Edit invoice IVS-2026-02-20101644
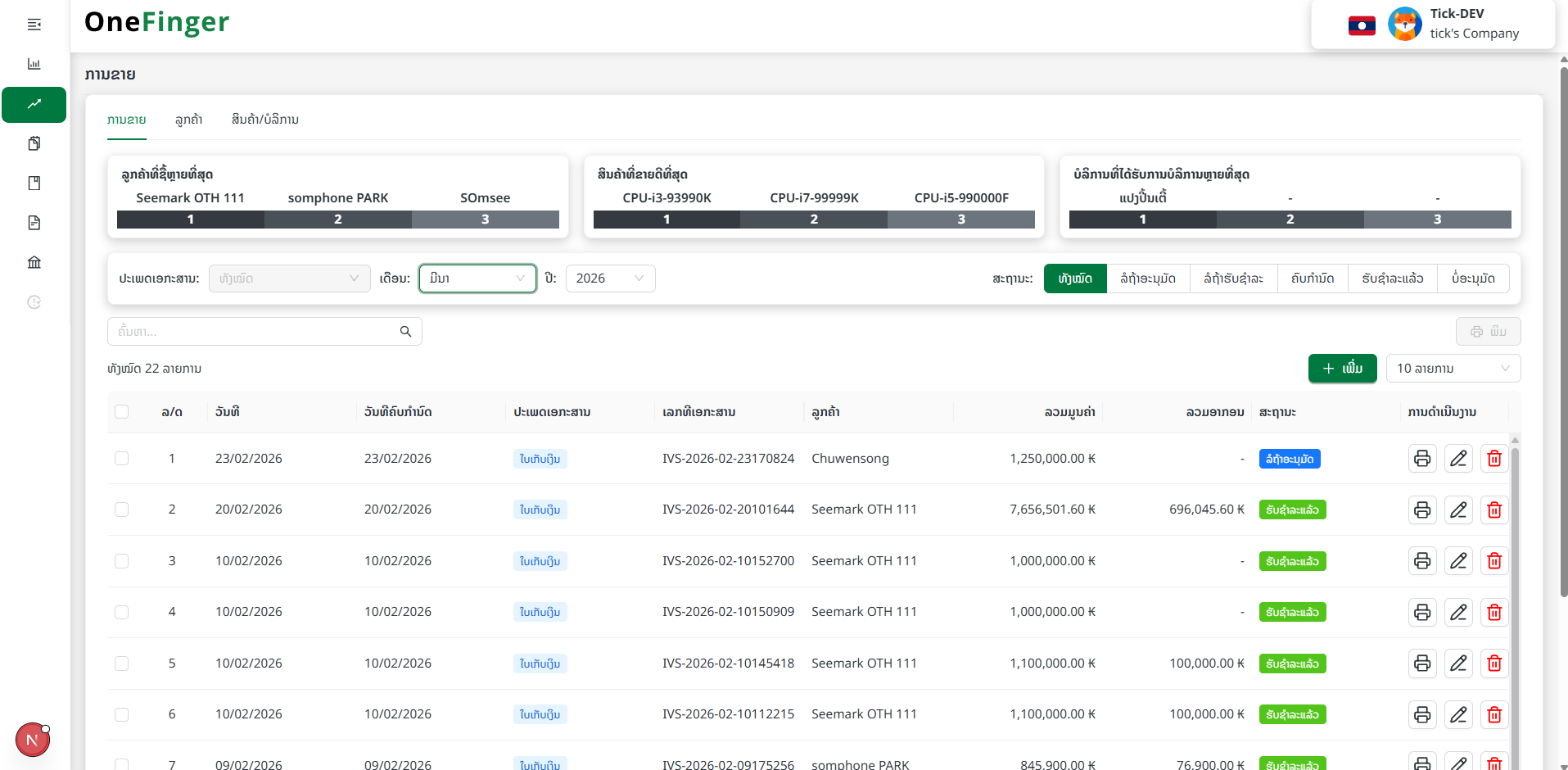Viewport: 1568px width, 770px height. (1458, 510)
